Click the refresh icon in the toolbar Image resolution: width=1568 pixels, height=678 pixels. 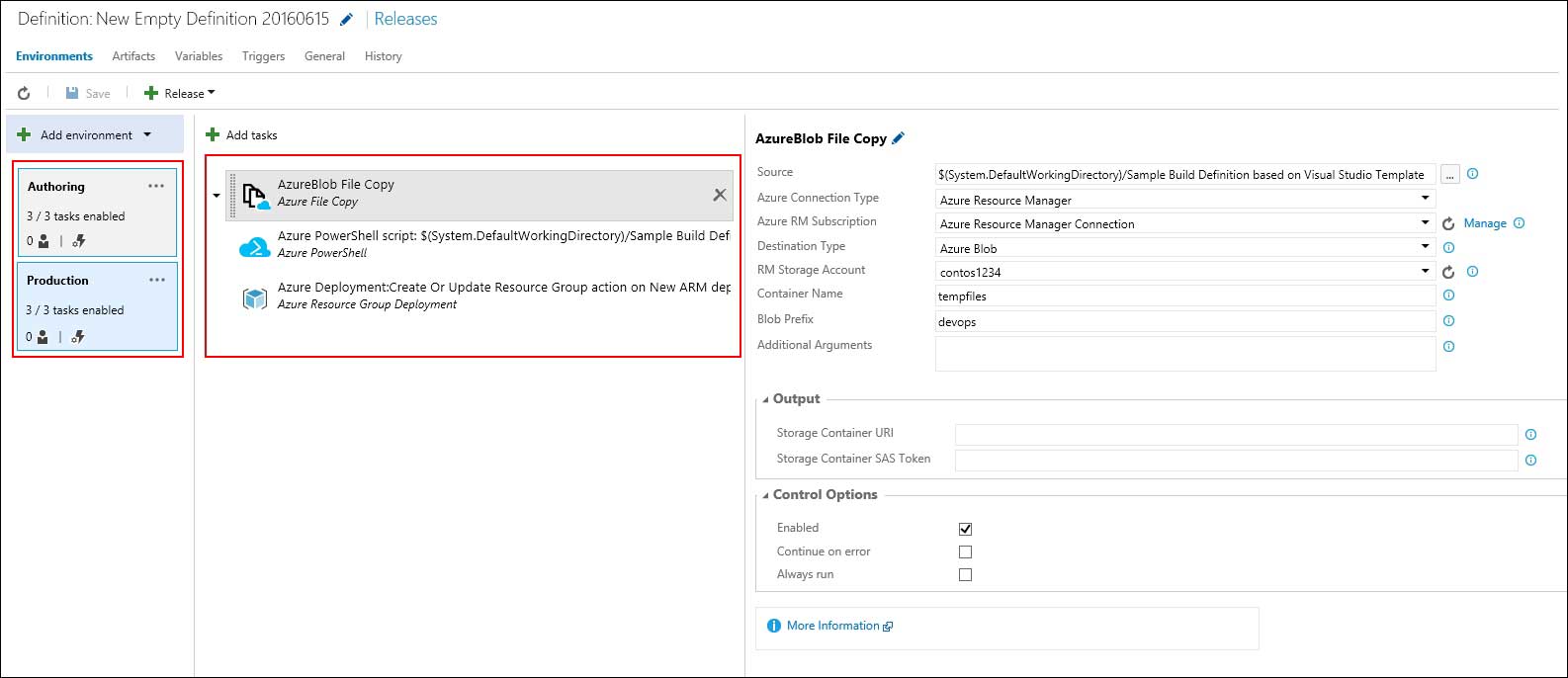coord(24,93)
